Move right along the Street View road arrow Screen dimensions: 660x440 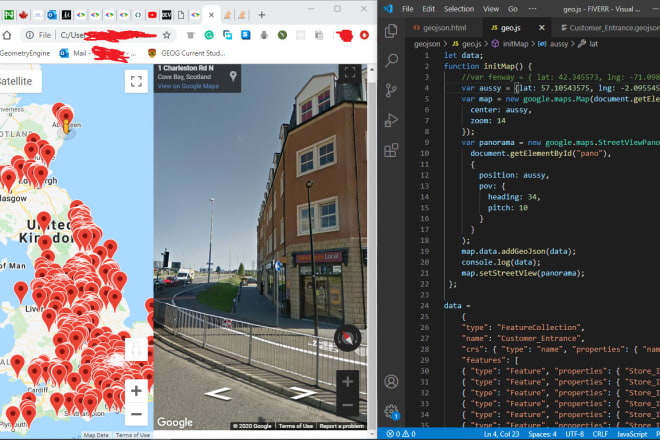click(x=303, y=393)
